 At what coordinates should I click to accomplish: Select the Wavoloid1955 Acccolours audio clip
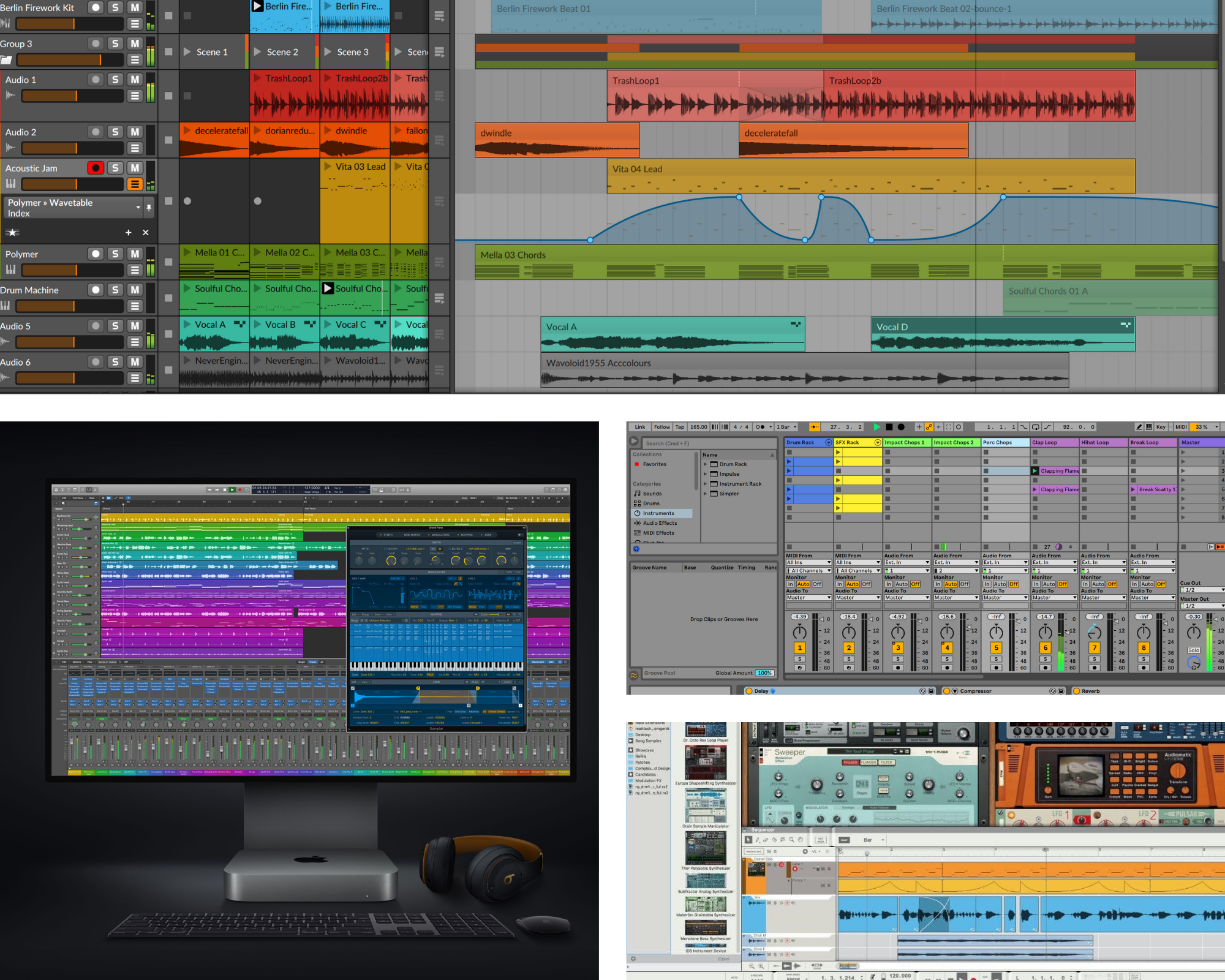click(x=805, y=370)
